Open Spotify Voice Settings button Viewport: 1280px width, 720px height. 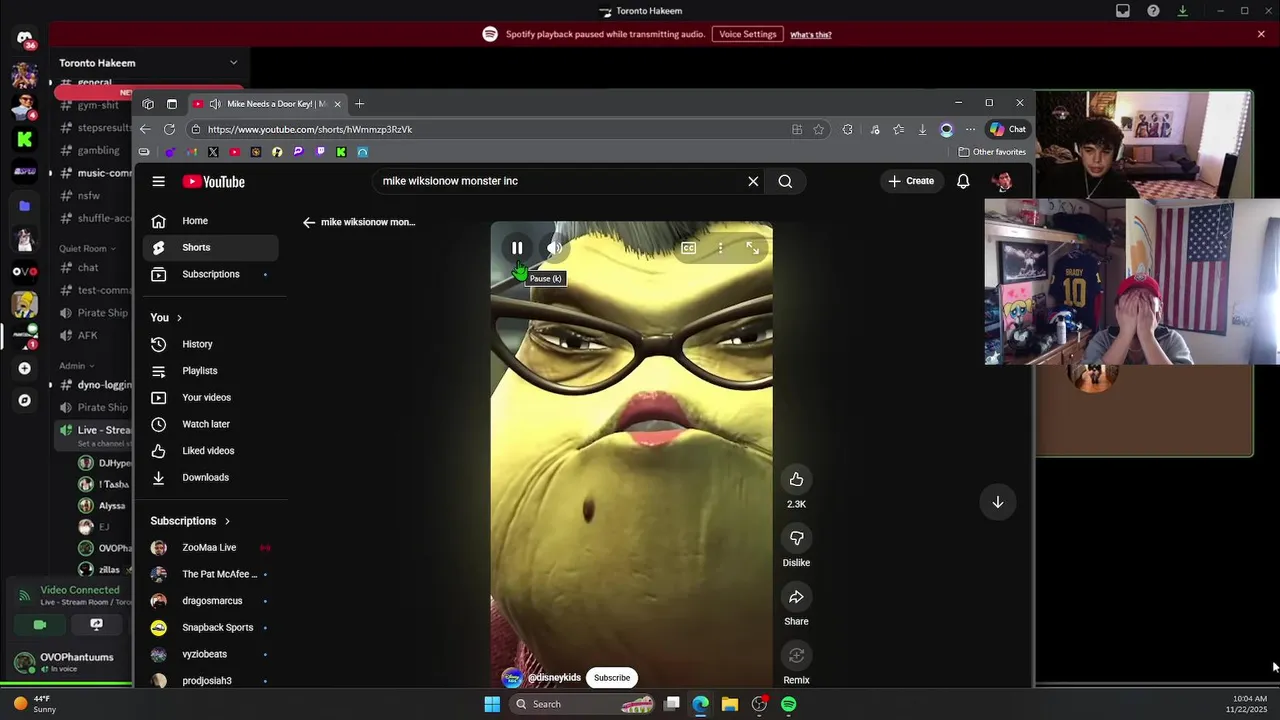pyautogui.click(x=747, y=34)
